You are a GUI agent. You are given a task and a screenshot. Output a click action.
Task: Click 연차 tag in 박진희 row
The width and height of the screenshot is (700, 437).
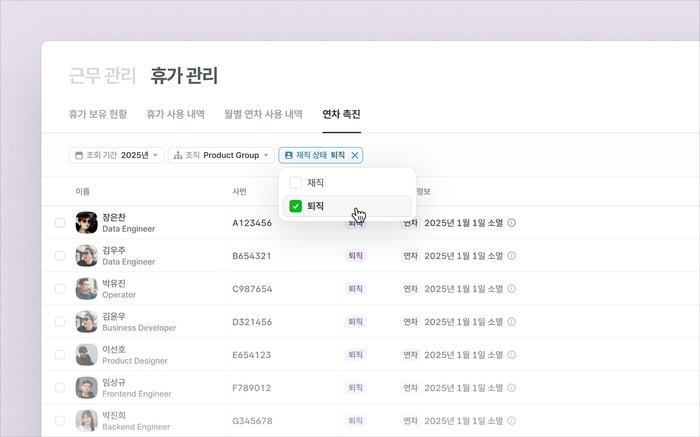point(410,420)
